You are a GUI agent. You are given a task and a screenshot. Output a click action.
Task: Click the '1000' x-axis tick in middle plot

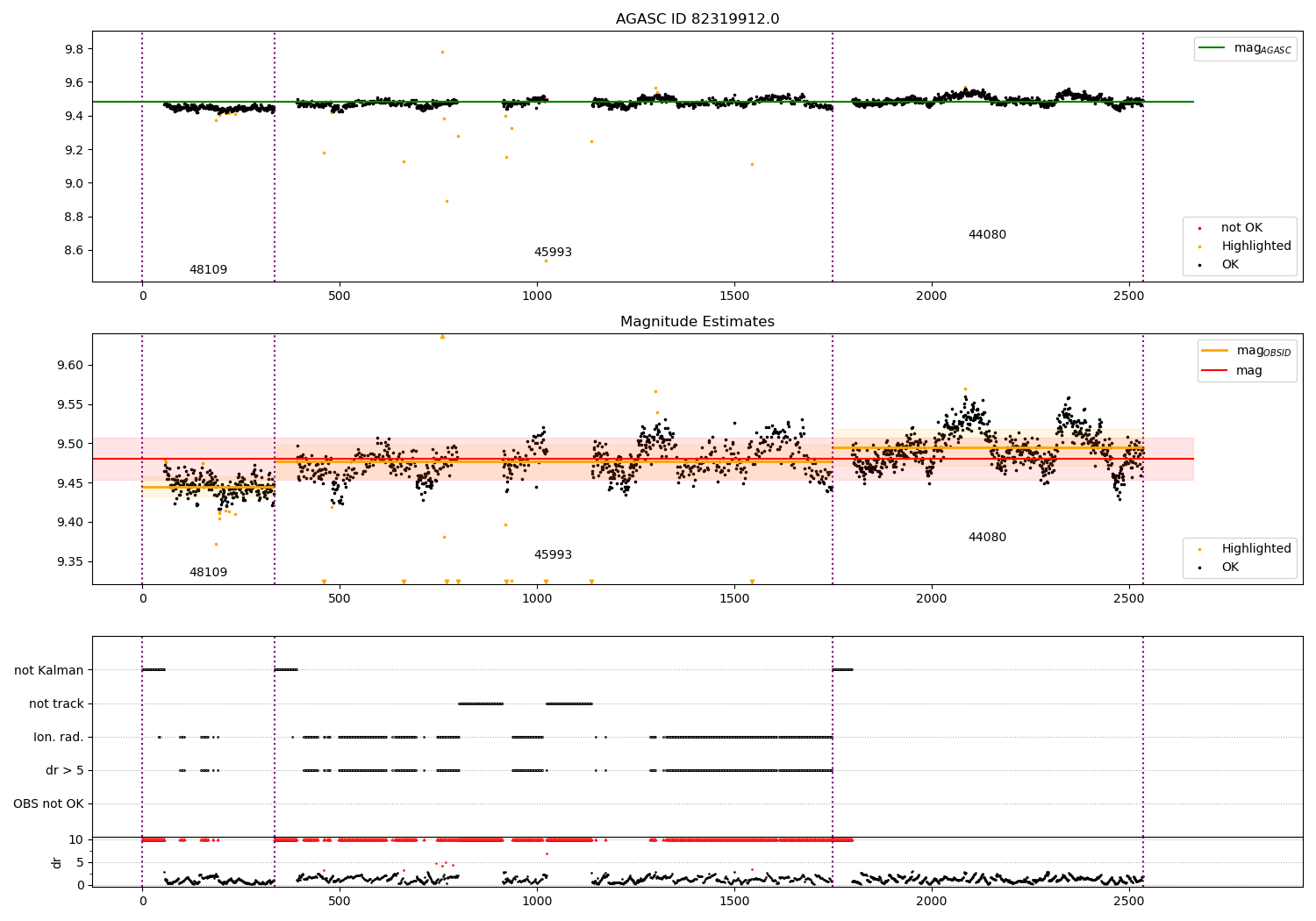[x=537, y=599]
